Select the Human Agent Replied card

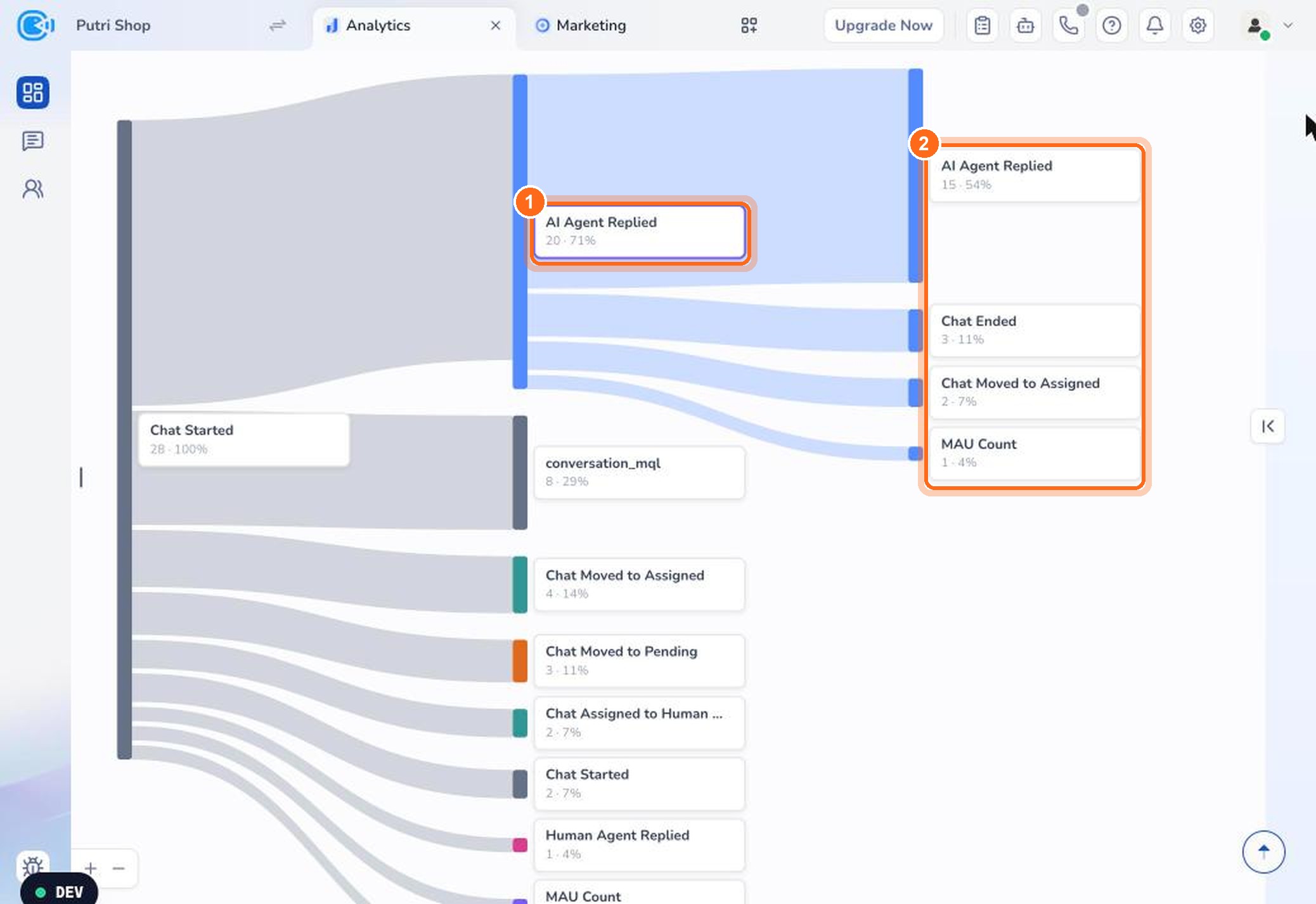(640, 844)
